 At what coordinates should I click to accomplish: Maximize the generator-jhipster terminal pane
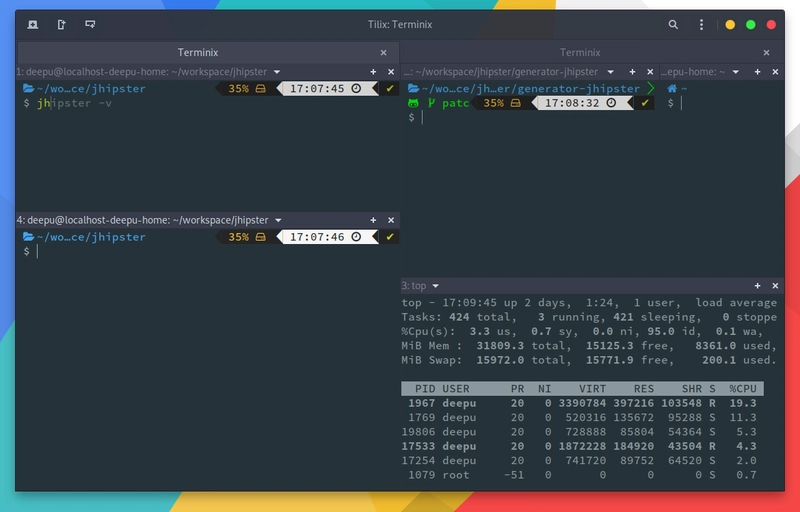pyautogui.click(x=633, y=72)
